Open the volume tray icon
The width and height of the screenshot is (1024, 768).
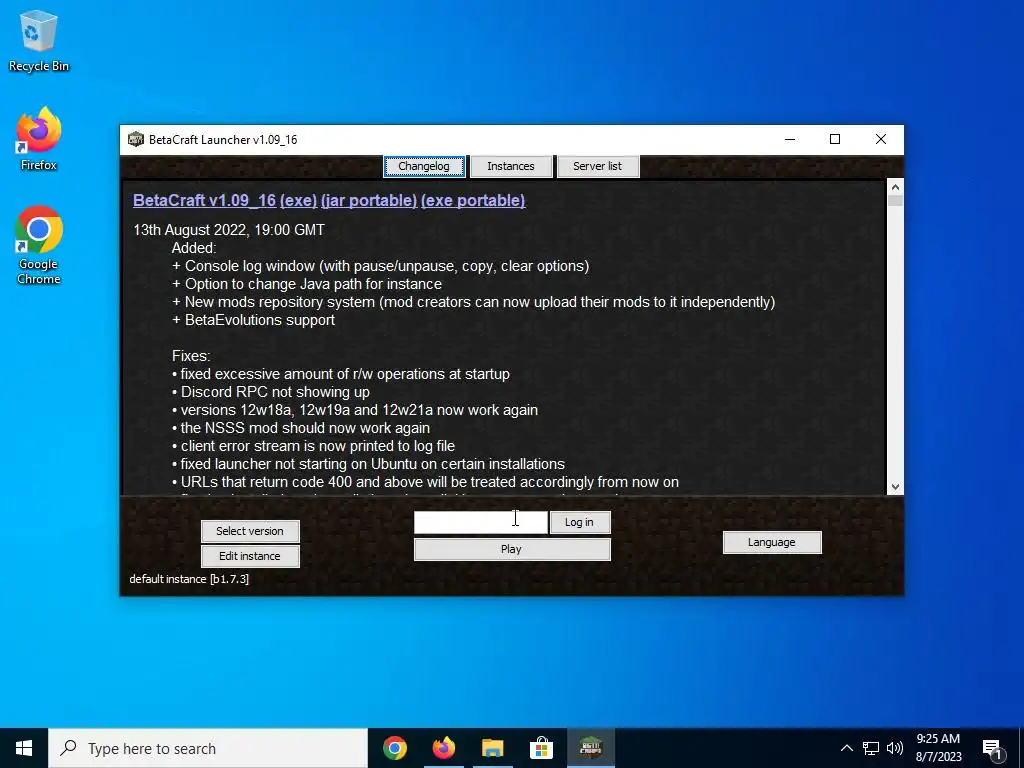pyautogui.click(x=895, y=748)
